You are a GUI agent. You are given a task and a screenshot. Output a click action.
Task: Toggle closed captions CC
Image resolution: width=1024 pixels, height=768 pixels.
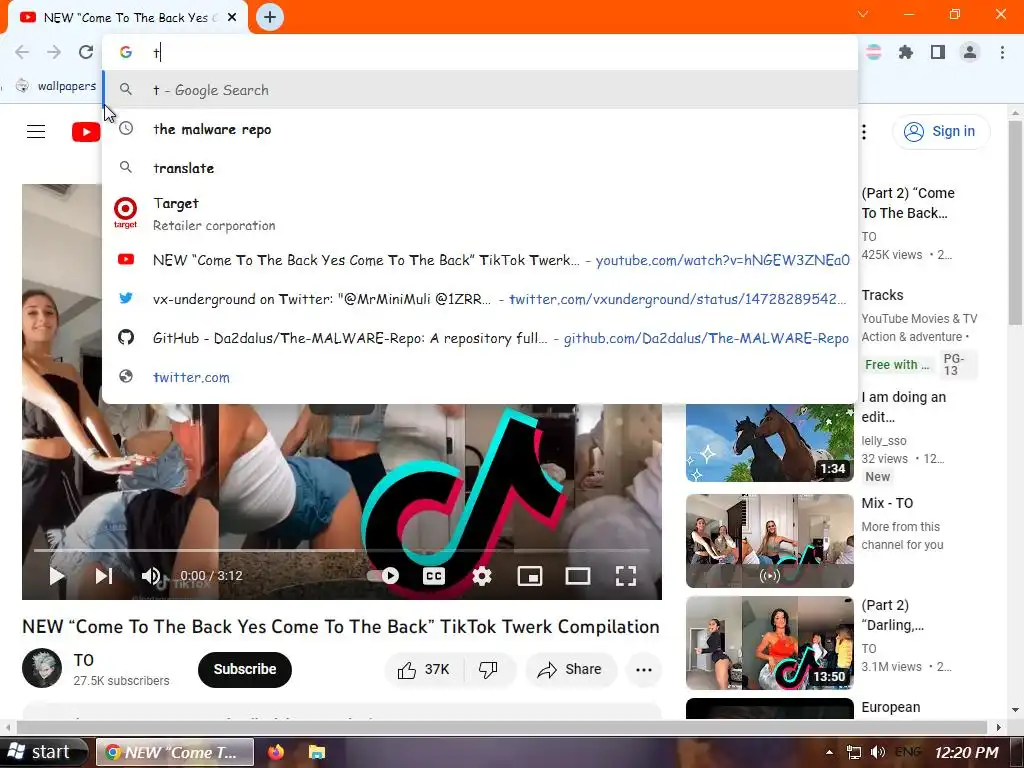[x=434, y=575]
